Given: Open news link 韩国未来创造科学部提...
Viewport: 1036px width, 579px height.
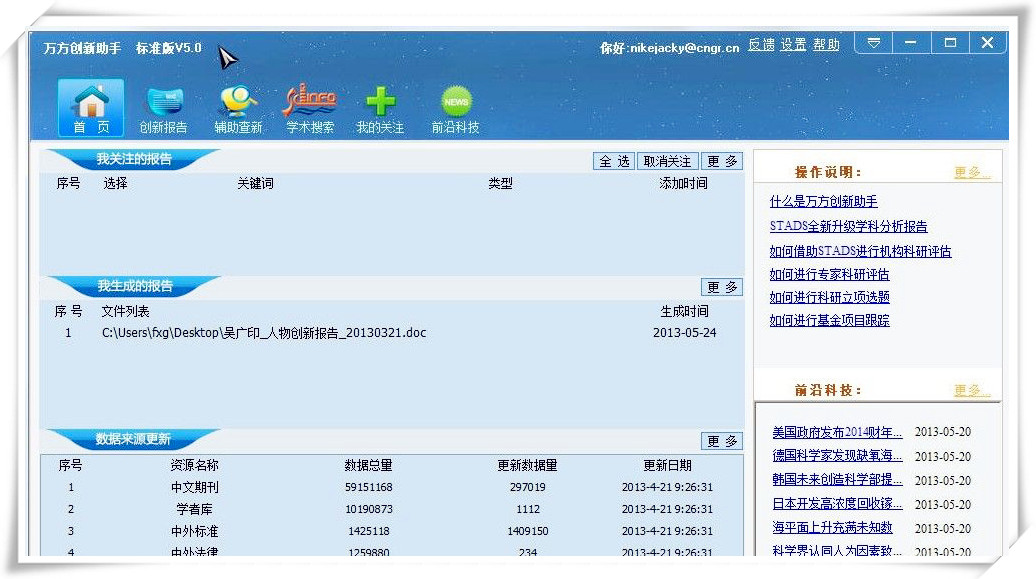Looking at the screenshot, I should (x=837, y=480).
